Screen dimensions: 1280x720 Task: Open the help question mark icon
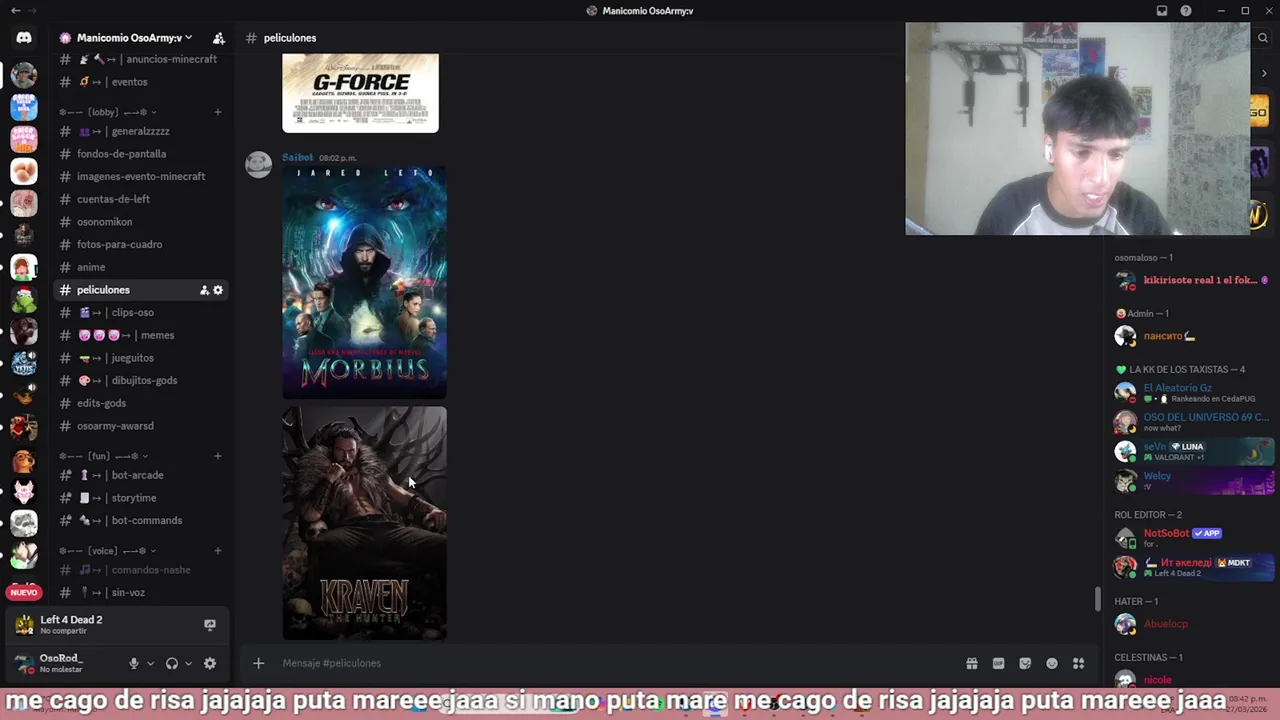1186,11
